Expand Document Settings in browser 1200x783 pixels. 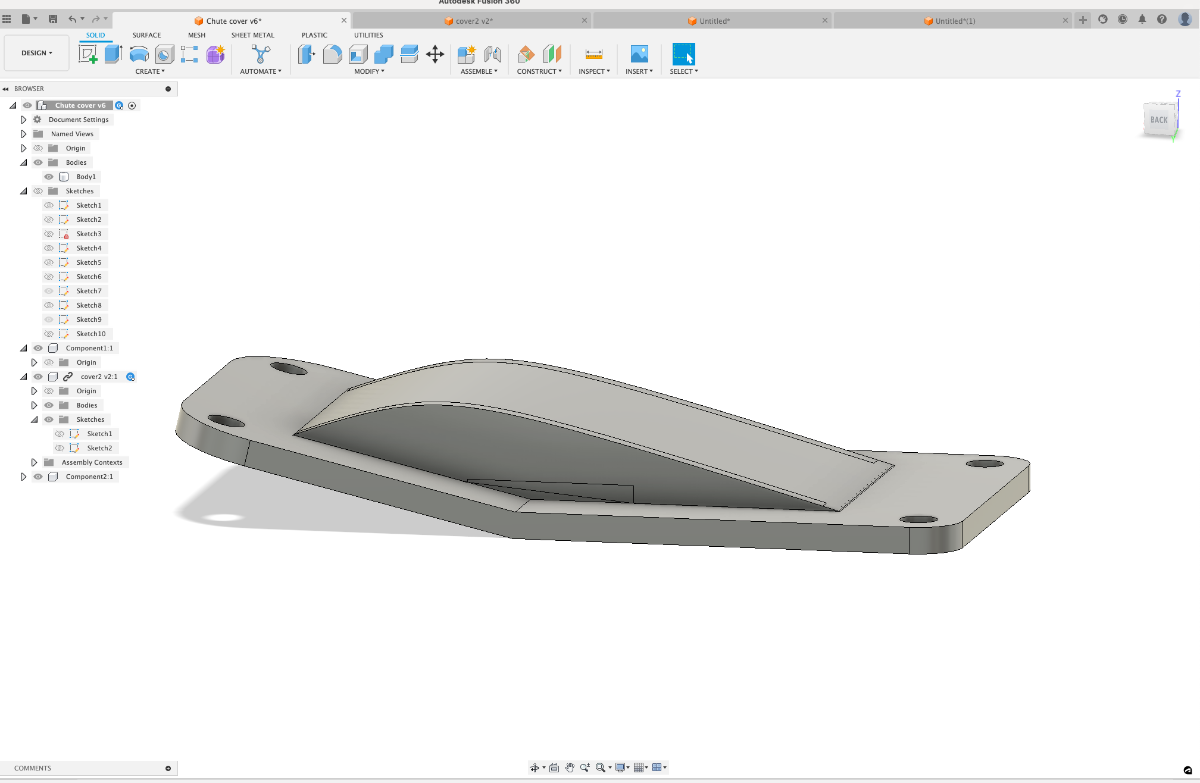[x=23, y=119]
